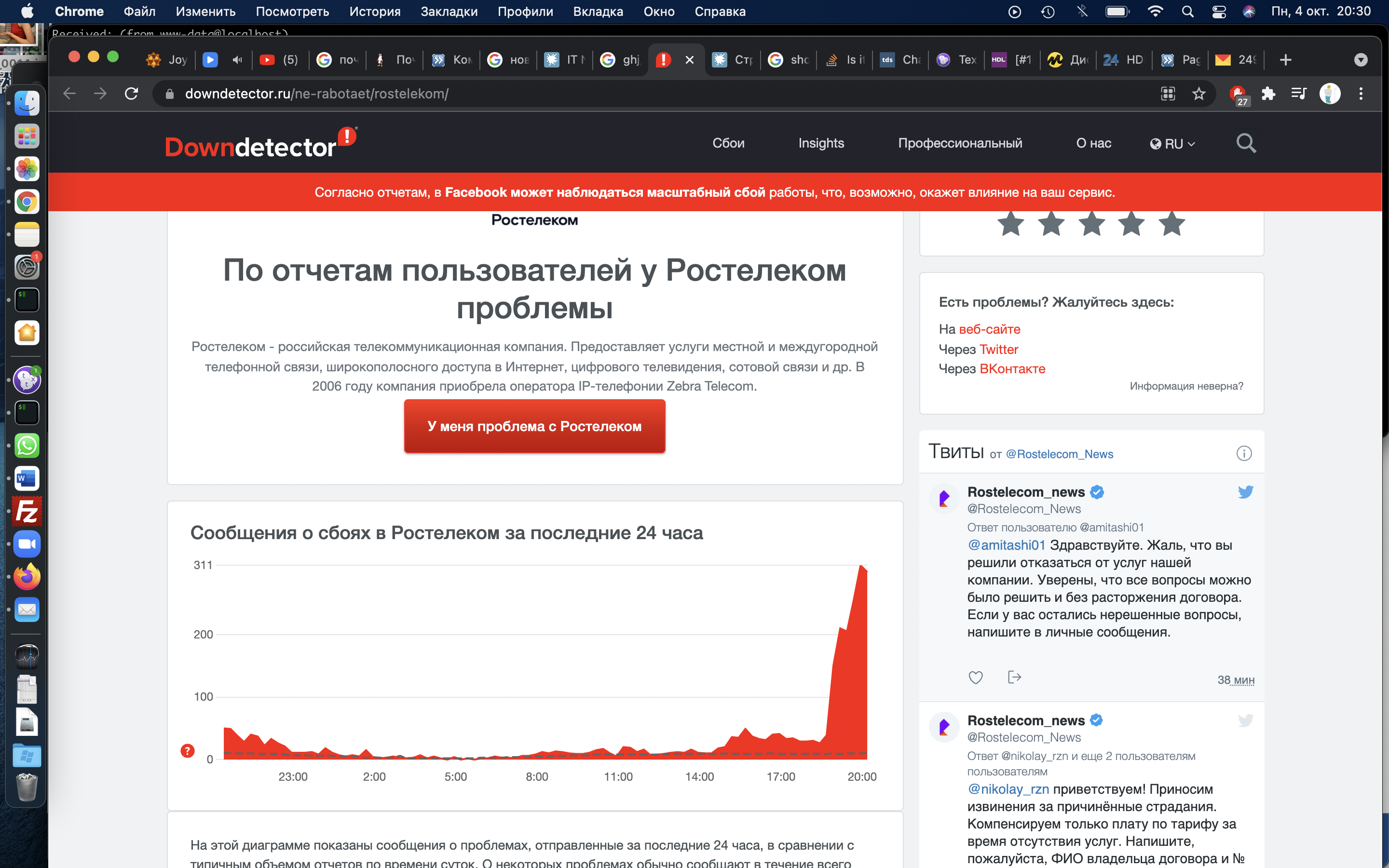Switch to the Joy browser tab
Screen dimensions: 1389x868
point(167,60)
